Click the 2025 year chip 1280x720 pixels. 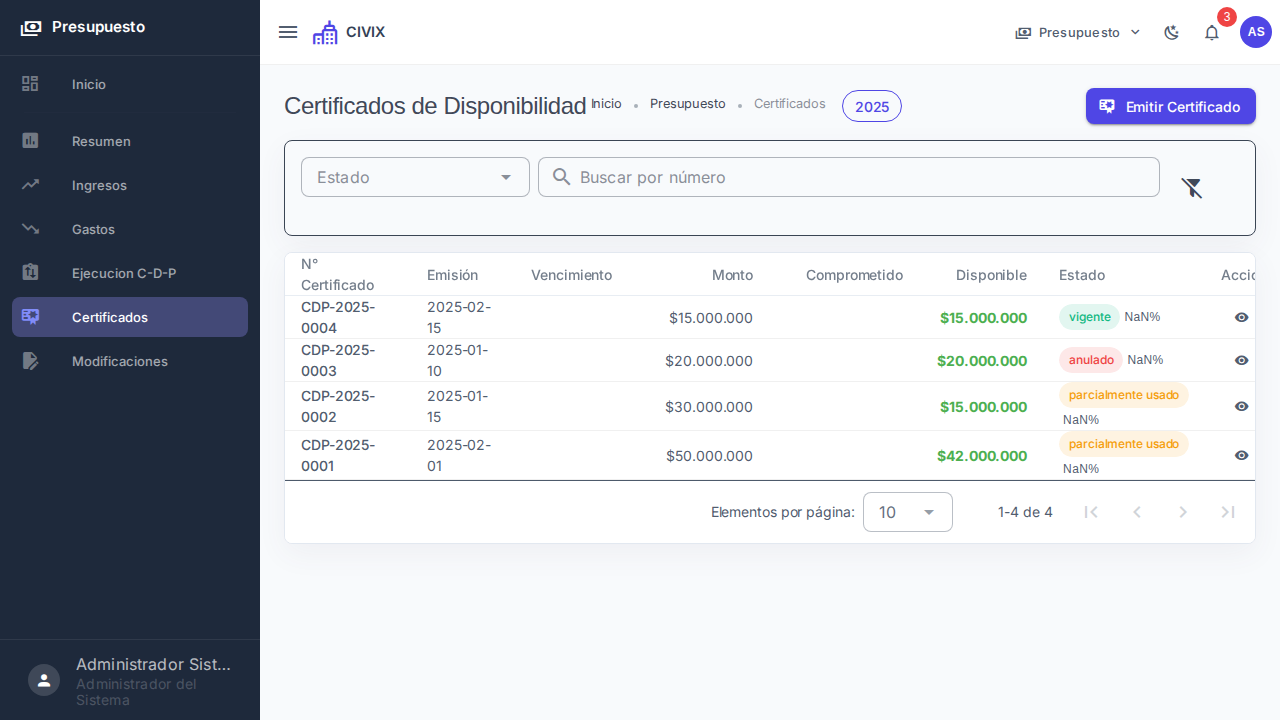(x=872, y=106)
